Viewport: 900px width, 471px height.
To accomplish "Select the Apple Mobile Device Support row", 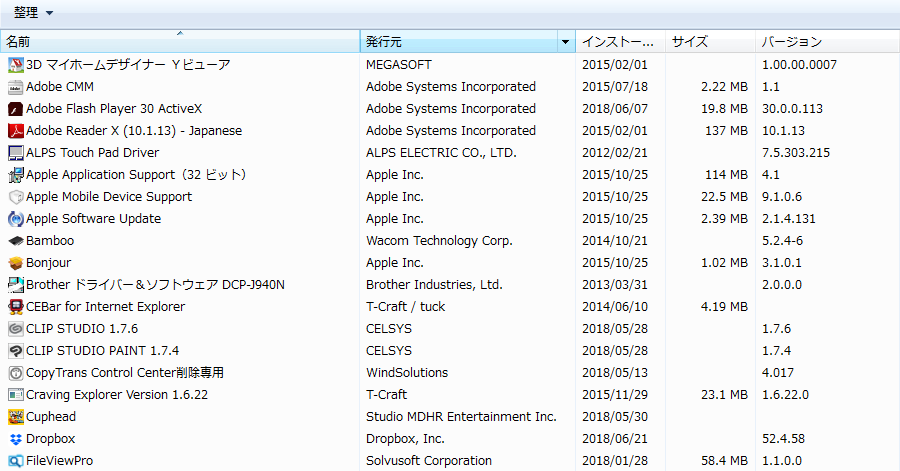I will point(109,197).
